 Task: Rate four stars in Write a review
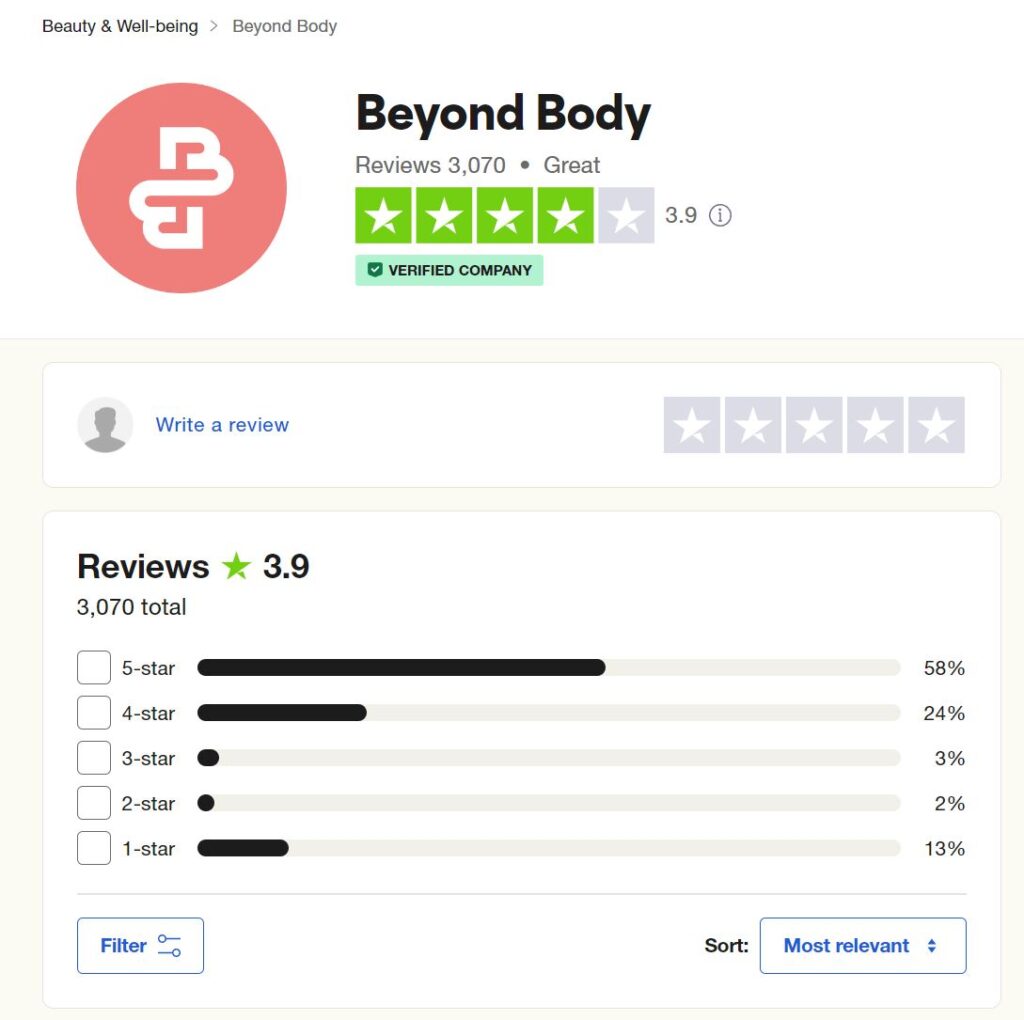[875, 425]
